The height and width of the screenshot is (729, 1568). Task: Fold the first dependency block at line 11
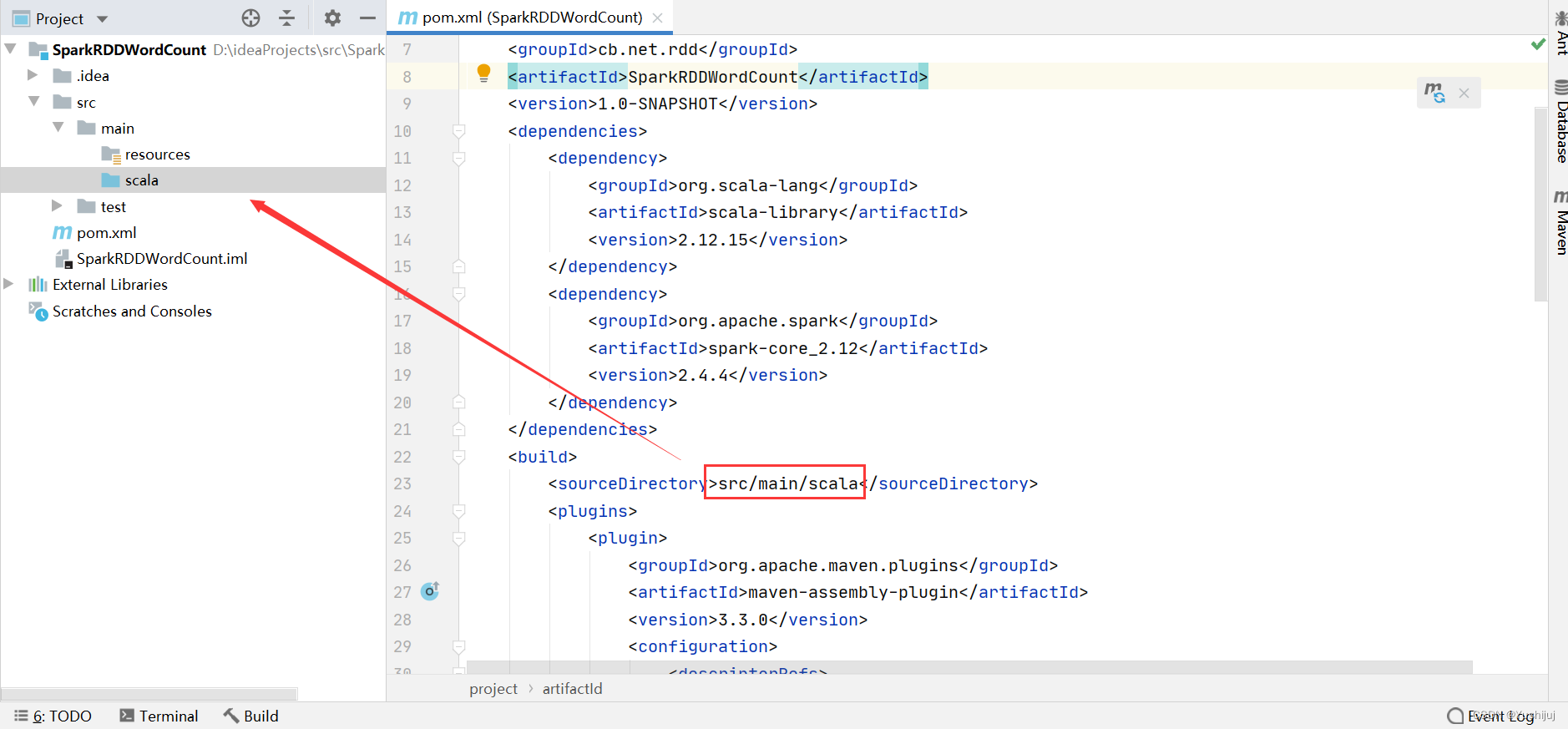coord(458,158)
